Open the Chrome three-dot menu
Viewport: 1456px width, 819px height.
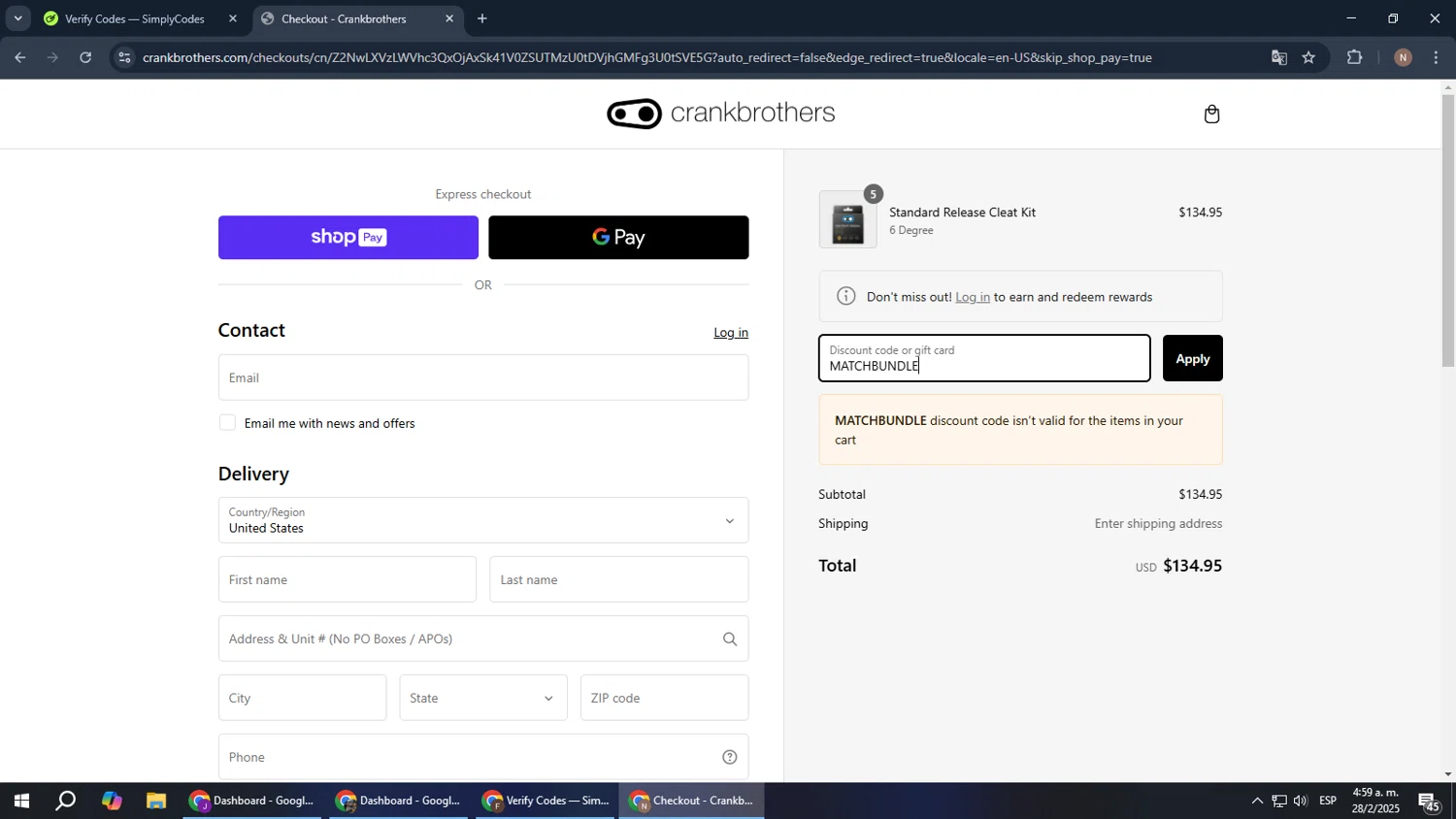point(1437,57)
